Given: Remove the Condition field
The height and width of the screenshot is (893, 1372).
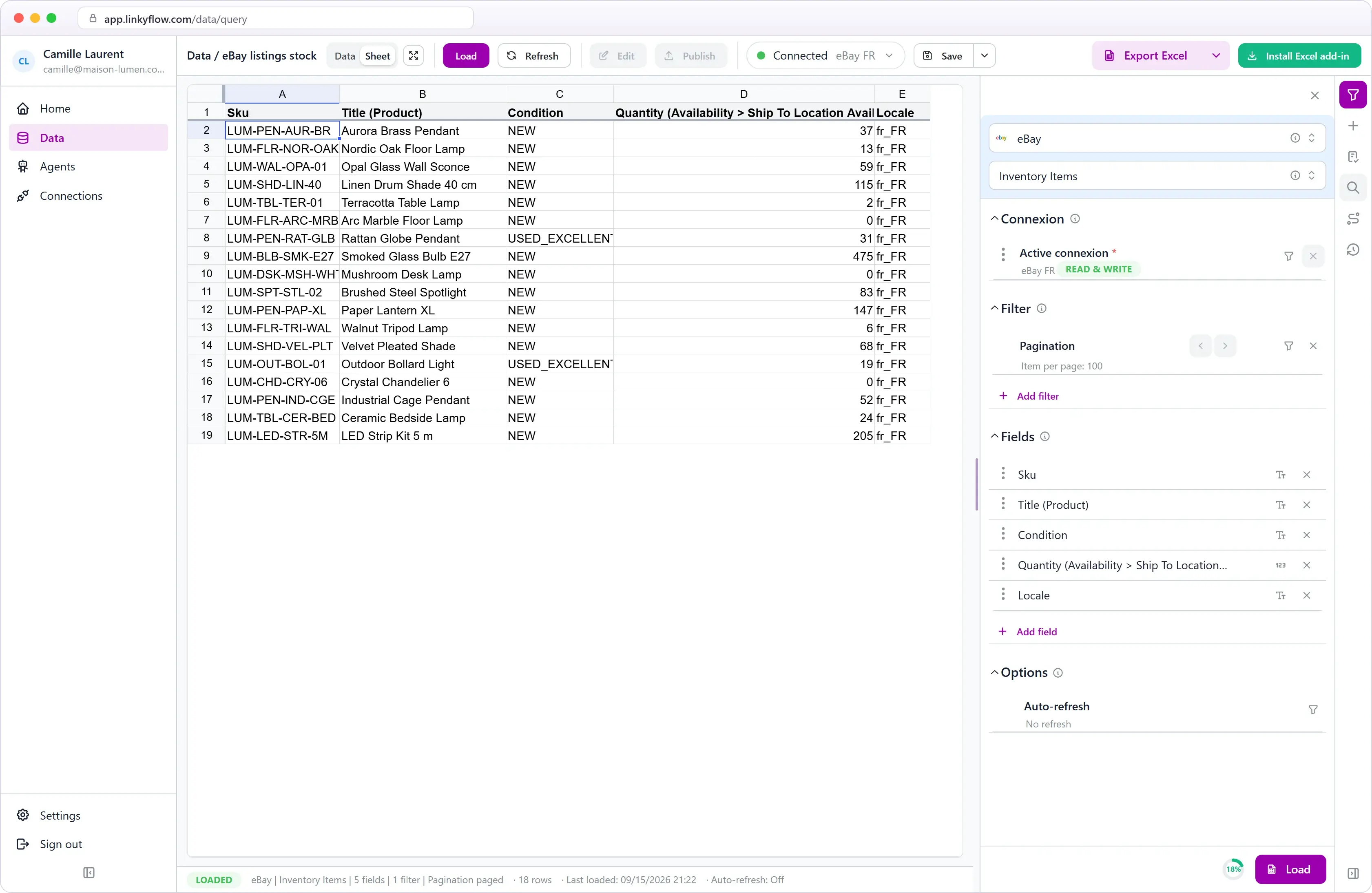Looking at the screenshot, I should point(1306,535).
